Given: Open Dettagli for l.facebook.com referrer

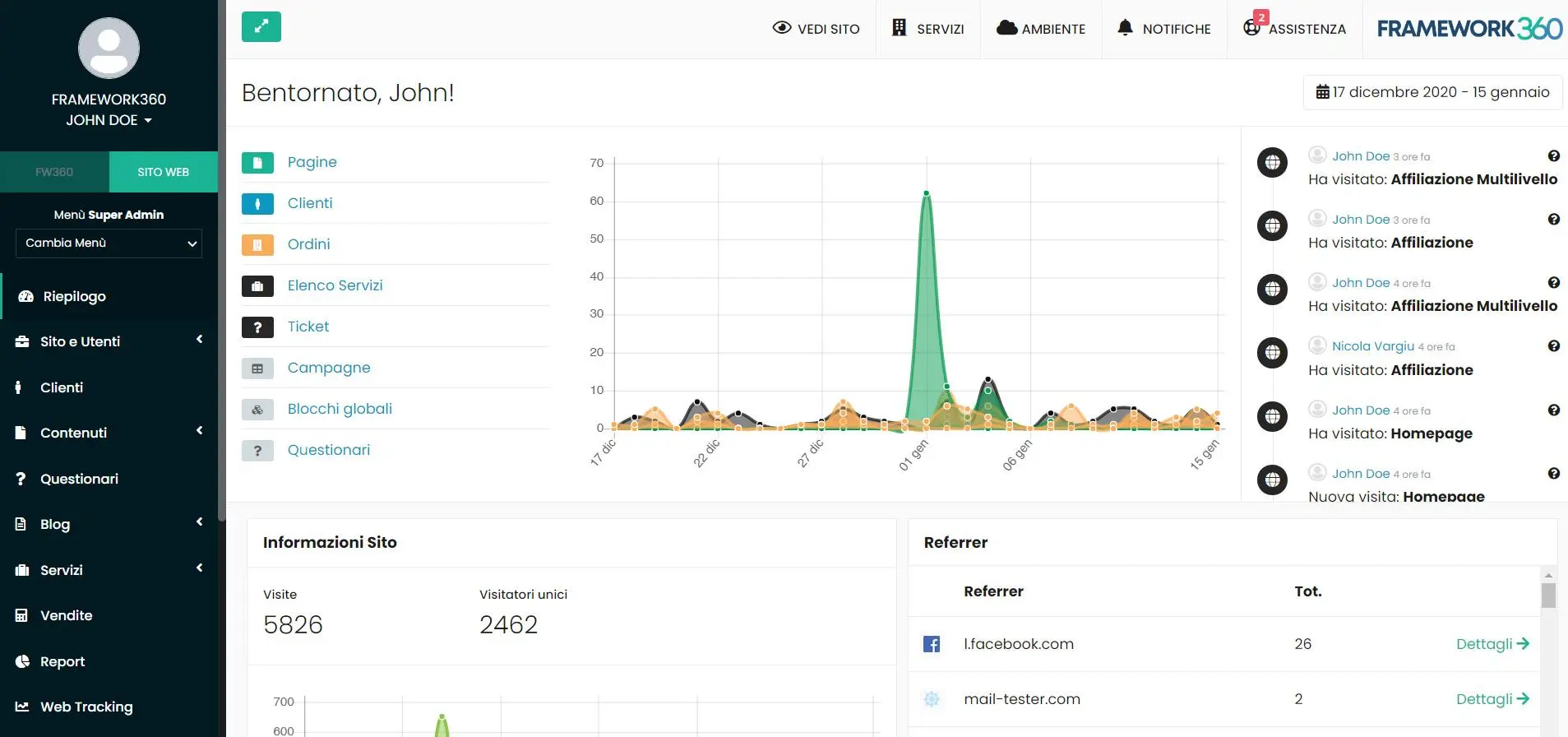Looking at the screenshot, I should (1492, 644).
